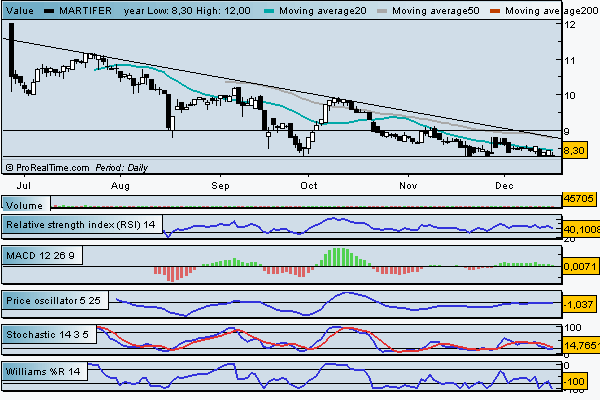600x400 pixels.
Task: Click the Stochastic axis value 100
Action: [573, 327]
